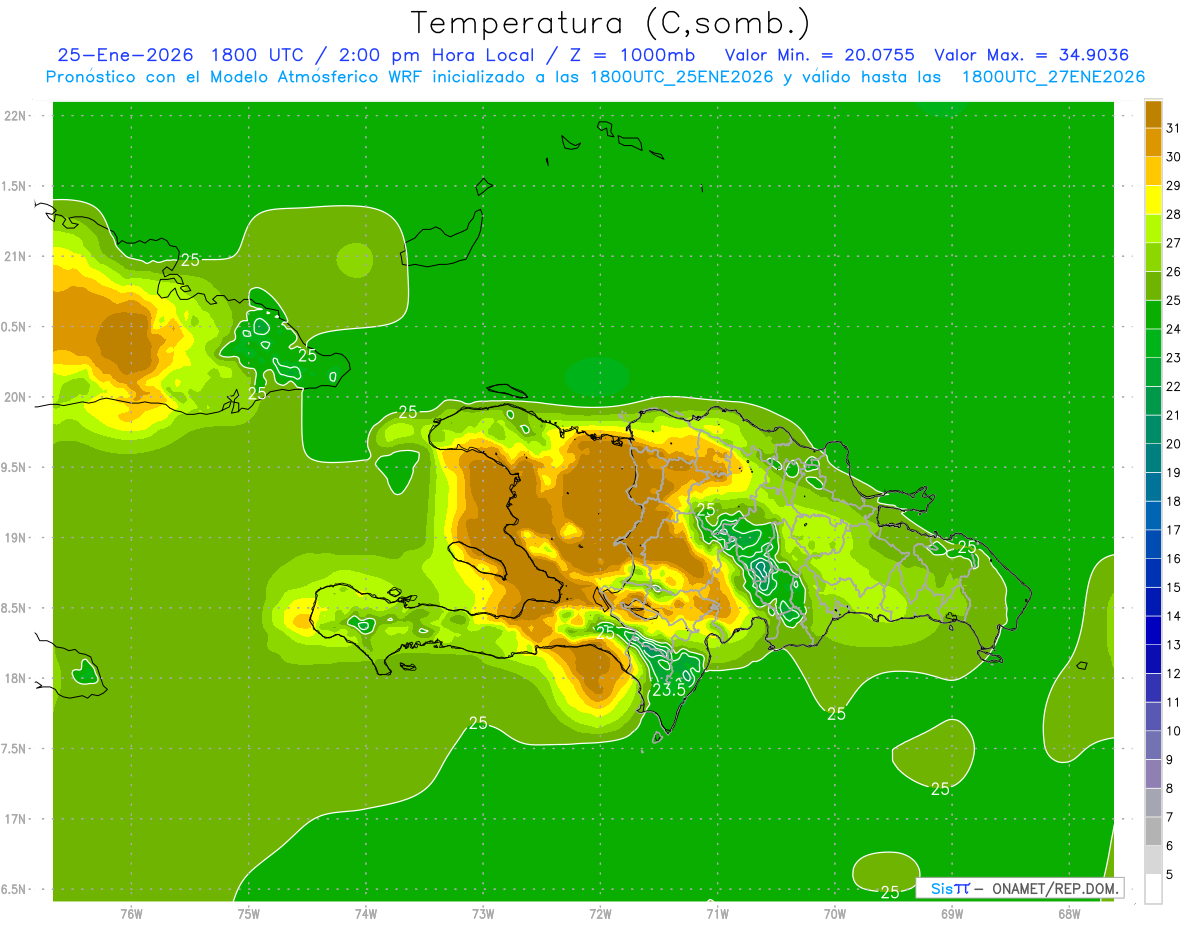The height and width of the screenshot is (927, 1200).
Task: Click the '74W' longitude axis label
Action: pos(366,913)
